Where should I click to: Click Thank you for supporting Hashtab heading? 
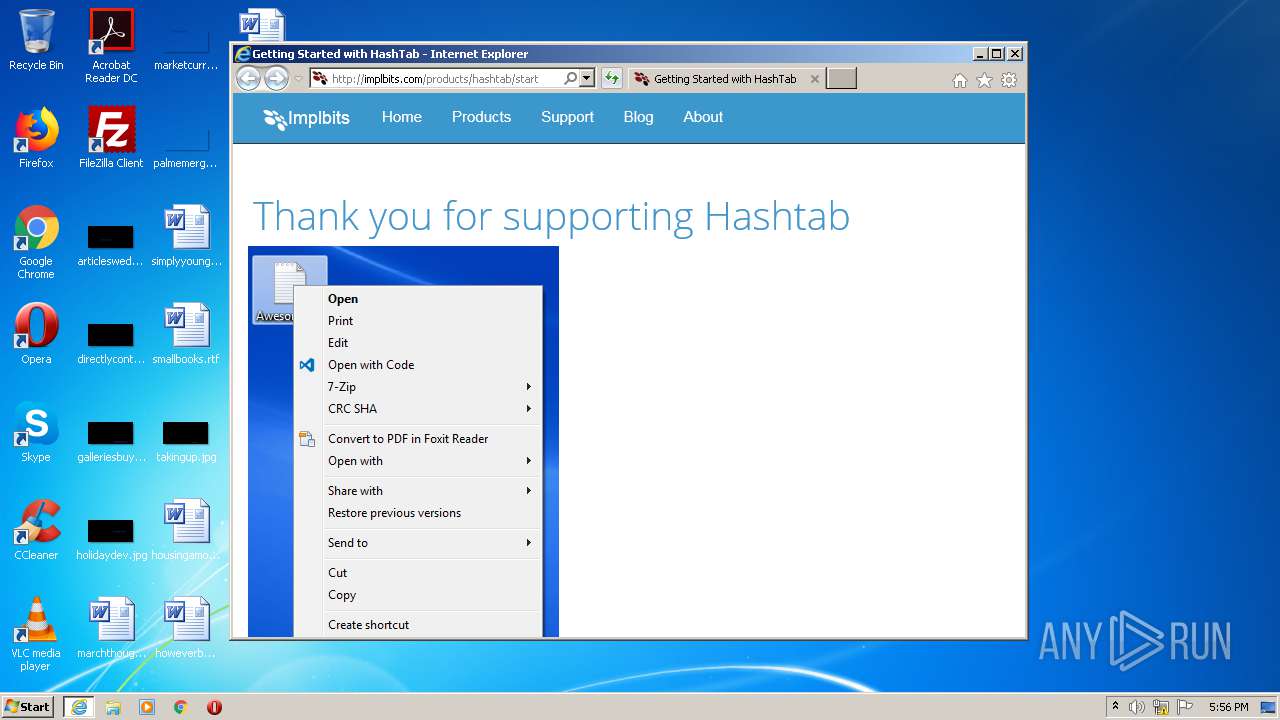(x=551, y=216)
